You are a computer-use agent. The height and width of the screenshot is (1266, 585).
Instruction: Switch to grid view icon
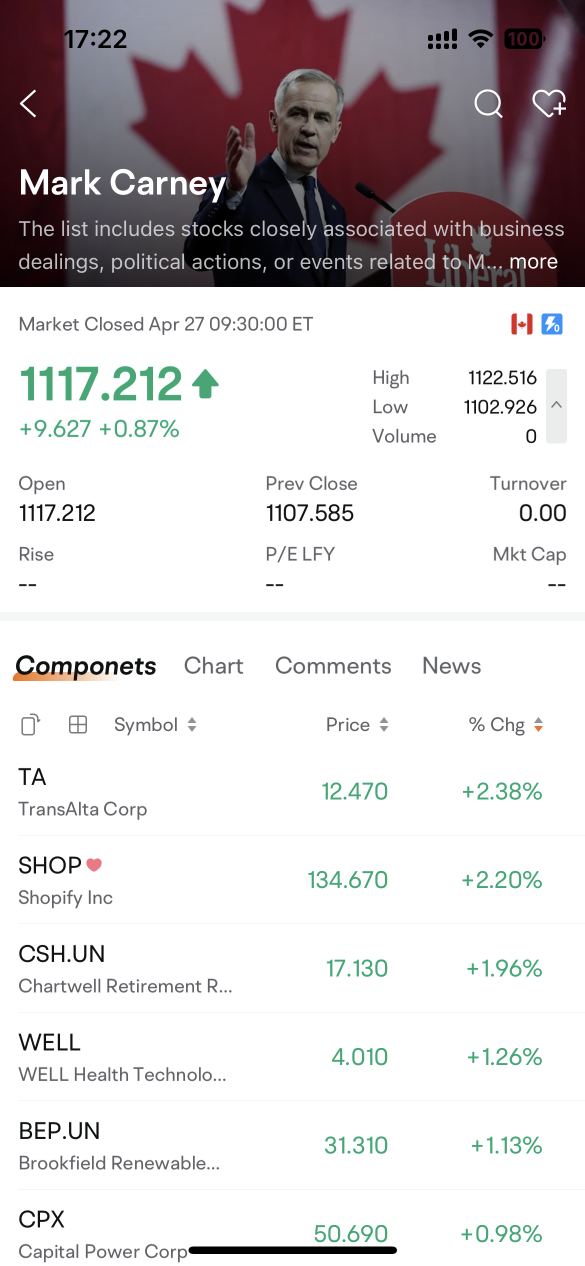coord(78,725)
